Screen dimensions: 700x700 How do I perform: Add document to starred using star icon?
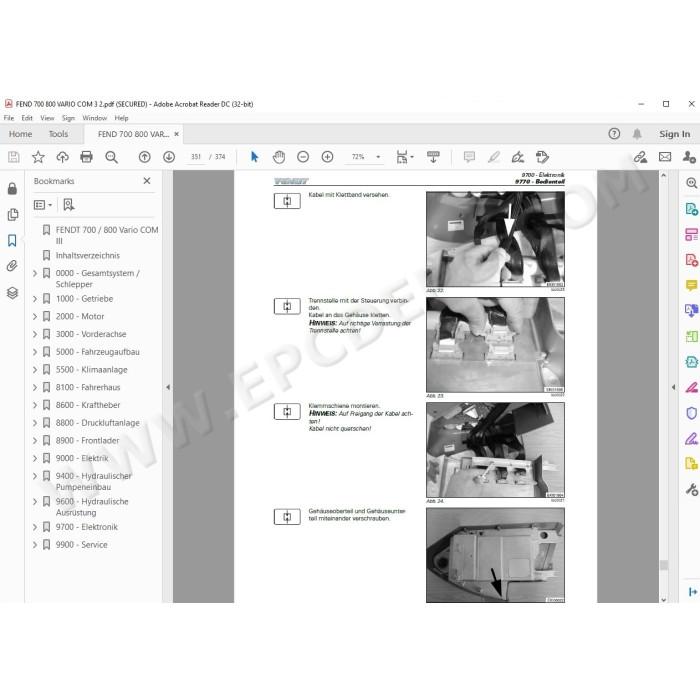coord(38,157)
